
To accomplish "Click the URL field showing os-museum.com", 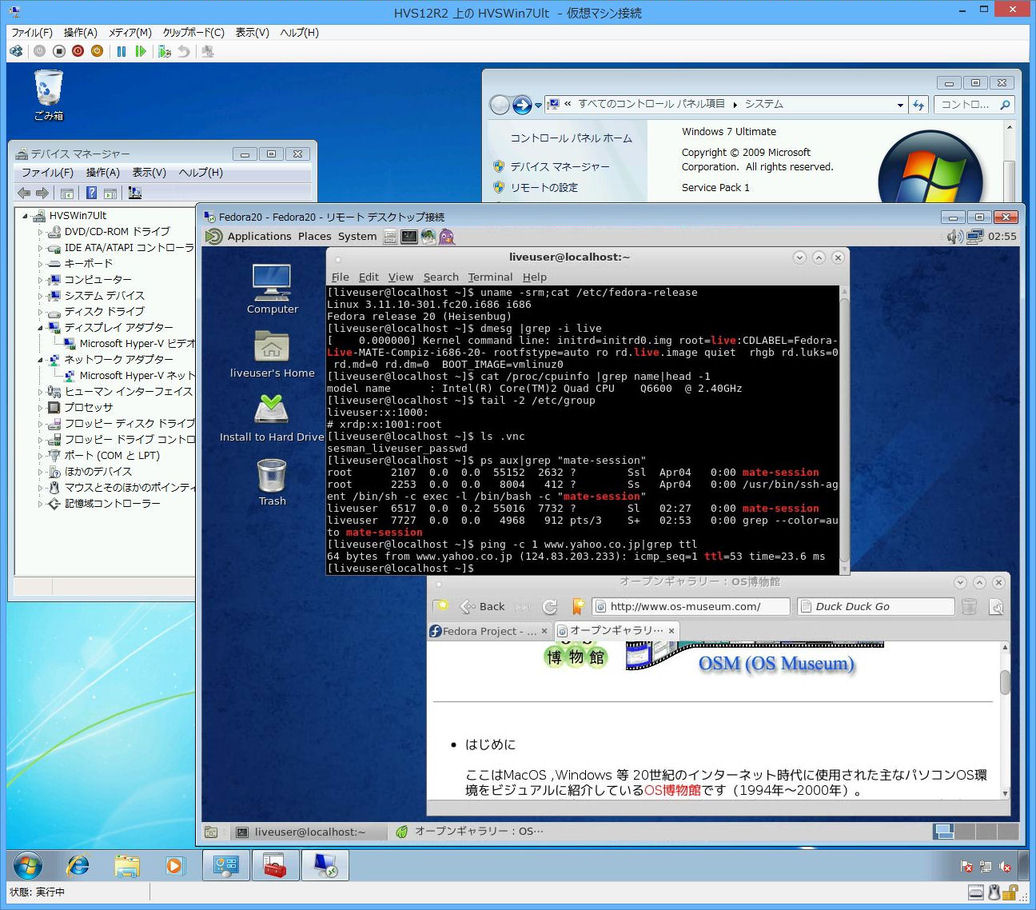I will 690,606.
